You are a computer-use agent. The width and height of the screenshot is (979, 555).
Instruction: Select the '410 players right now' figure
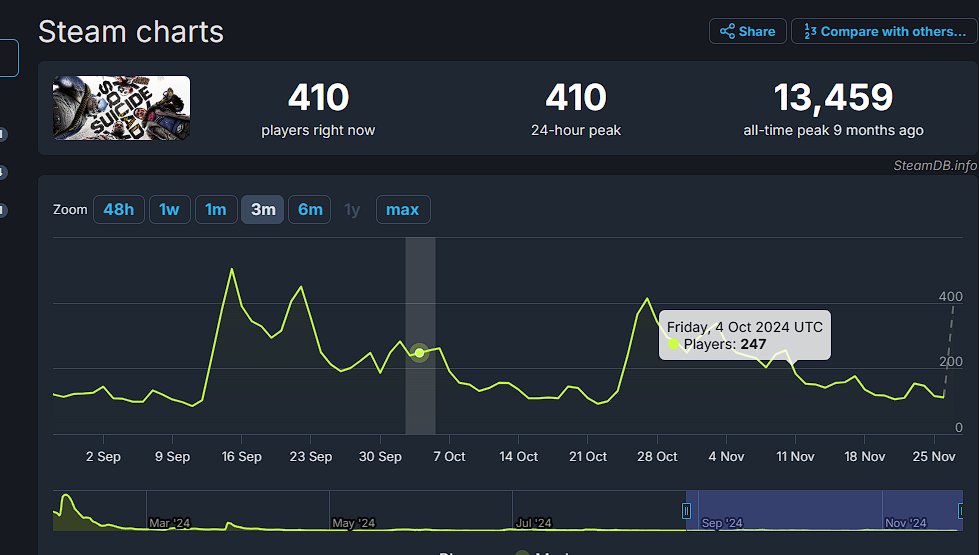point(318,97)
